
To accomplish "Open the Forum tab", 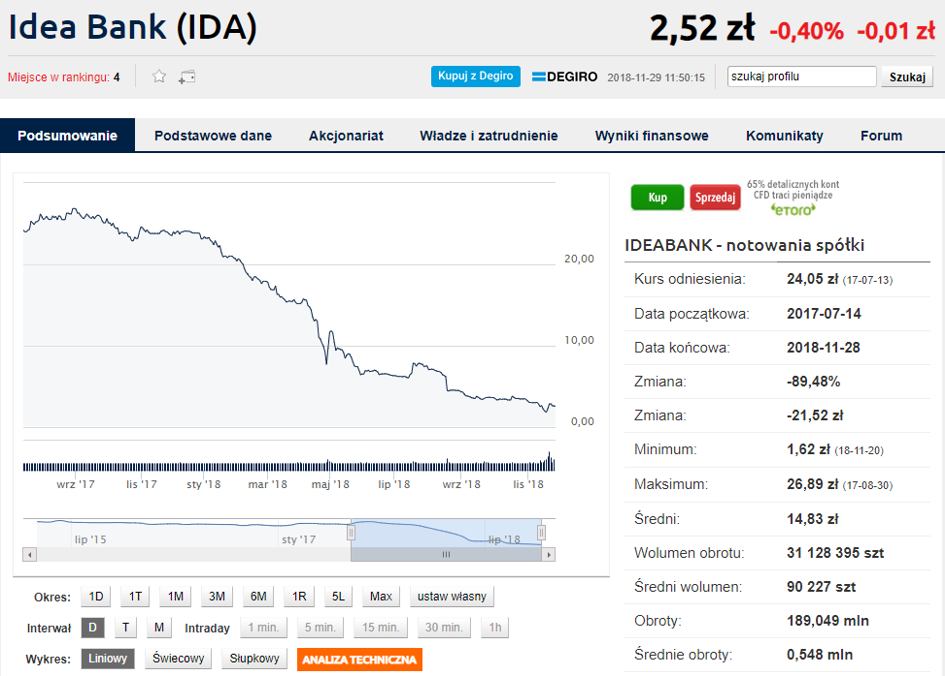I will (881, 136).
